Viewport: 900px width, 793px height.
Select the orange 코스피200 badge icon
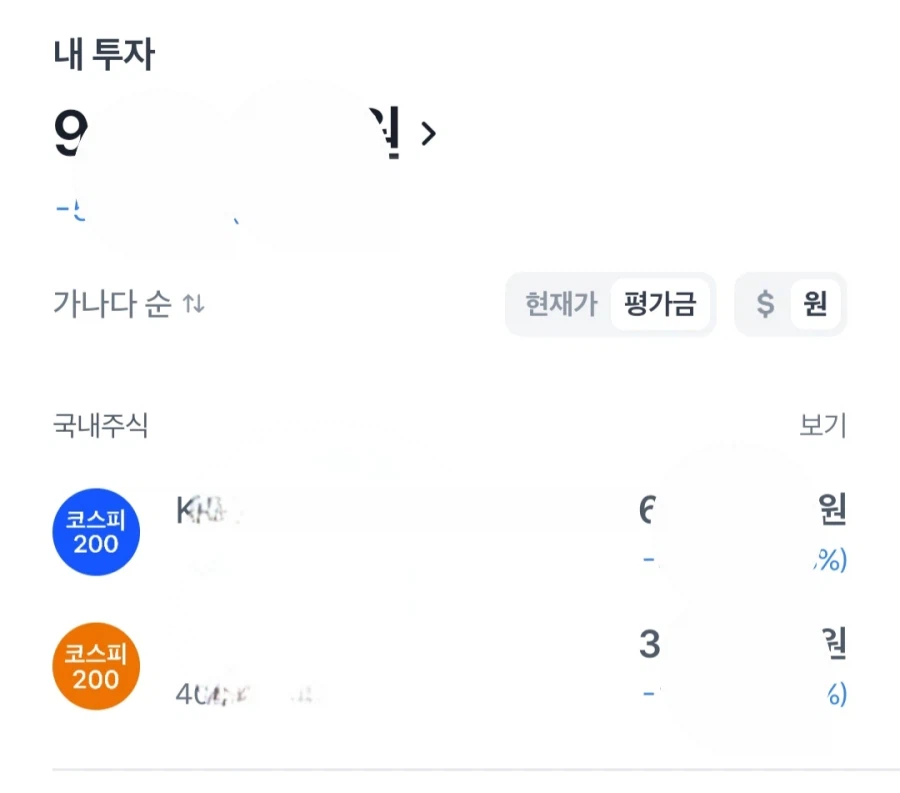(95, 666)
